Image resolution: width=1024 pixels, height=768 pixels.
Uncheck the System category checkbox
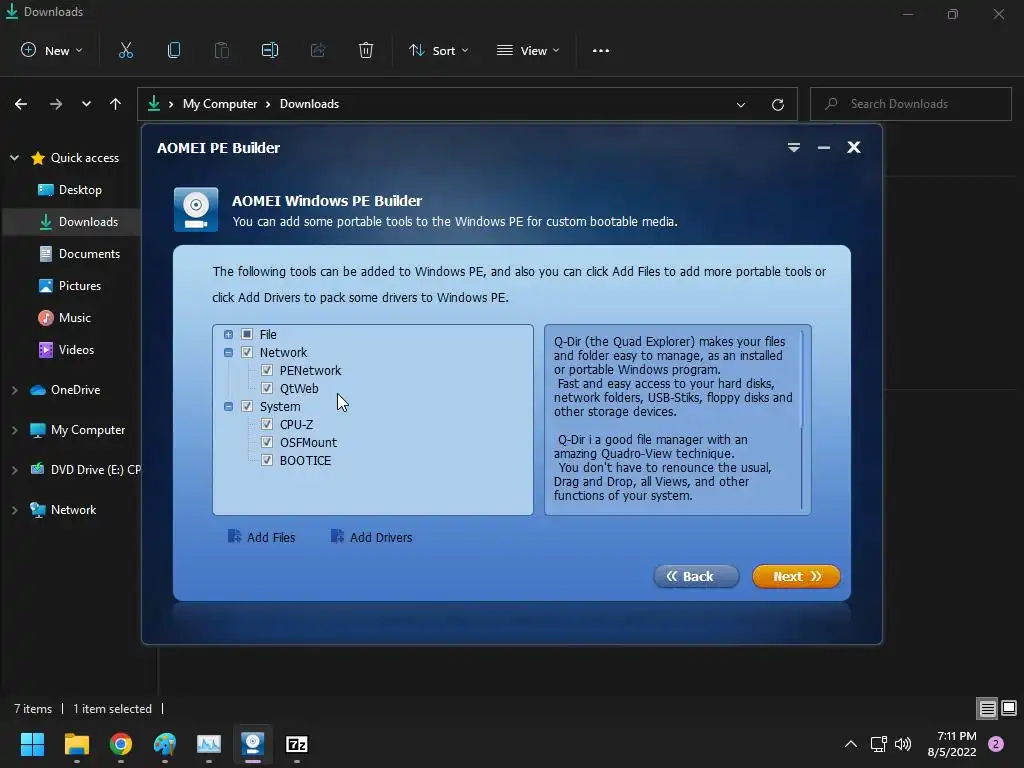pos(247,406)
